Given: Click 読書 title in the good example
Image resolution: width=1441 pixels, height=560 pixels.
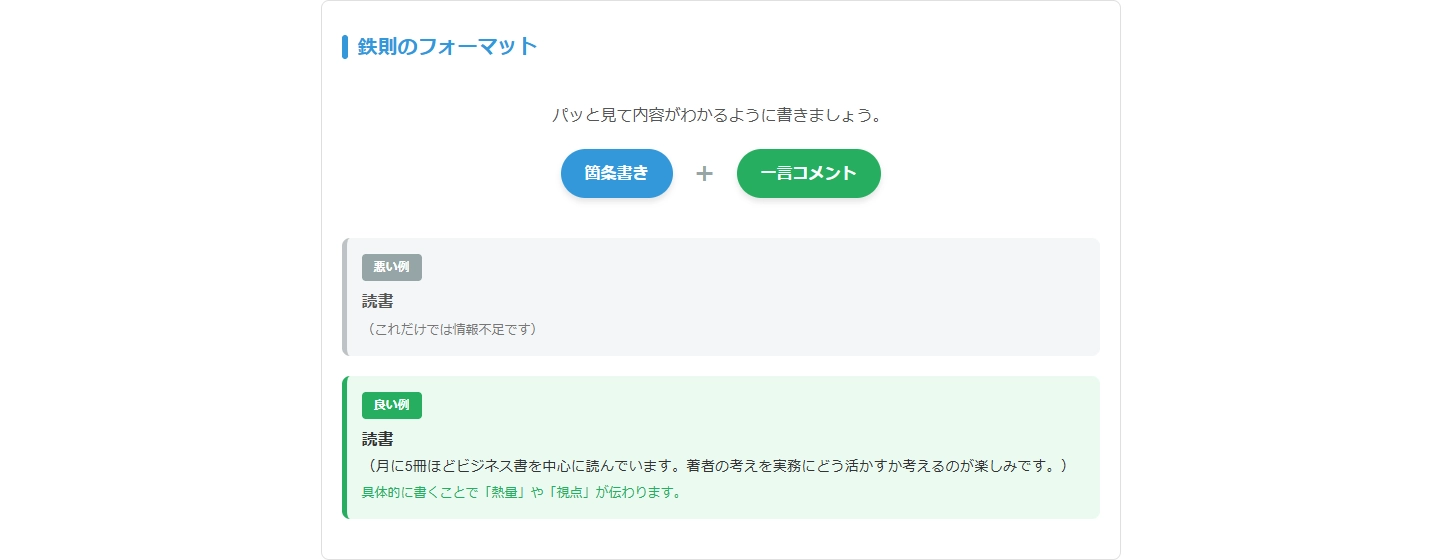Looking at the screenshot, I should pyautogui.click(x=378, y=439).
